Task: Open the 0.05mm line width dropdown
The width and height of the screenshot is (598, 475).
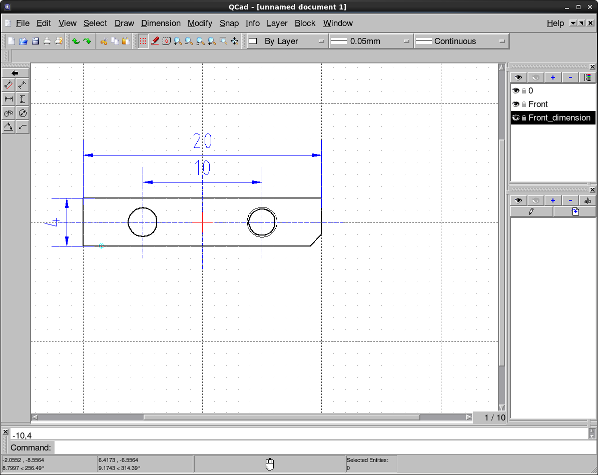Action: pos(370,41)
